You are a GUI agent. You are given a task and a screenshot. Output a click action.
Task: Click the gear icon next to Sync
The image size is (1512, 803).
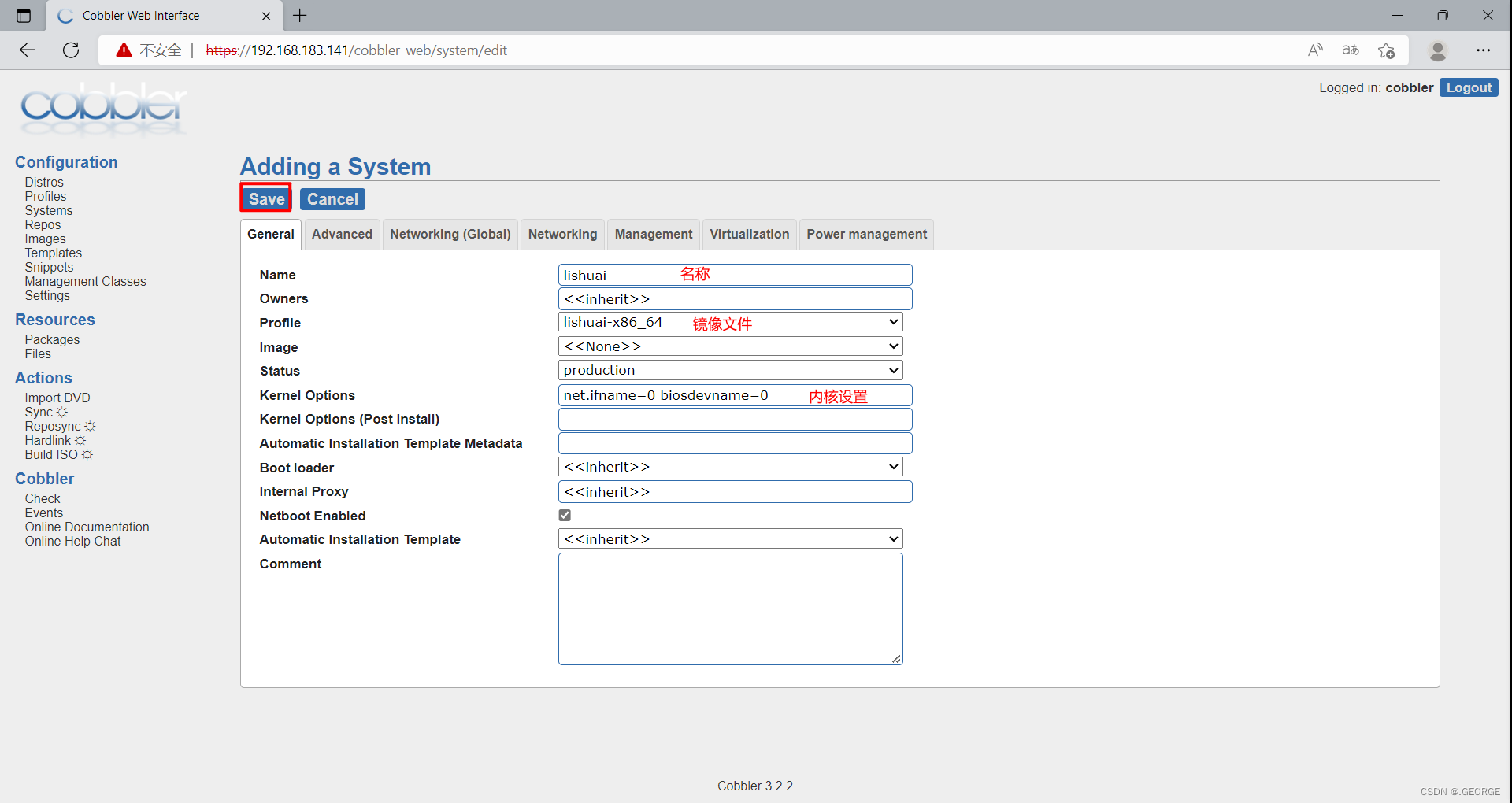(x=62, y=413)
